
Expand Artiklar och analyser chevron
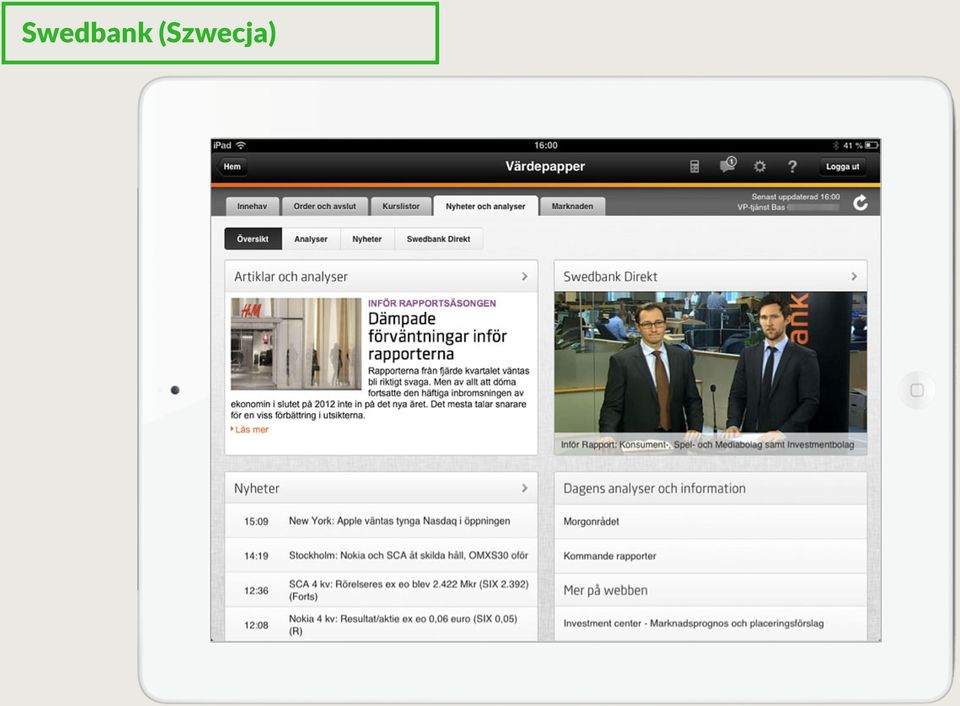click(x=525, y=277)
